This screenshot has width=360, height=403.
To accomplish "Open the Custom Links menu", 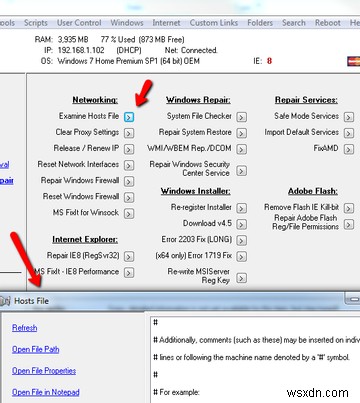I will point(214,23).
